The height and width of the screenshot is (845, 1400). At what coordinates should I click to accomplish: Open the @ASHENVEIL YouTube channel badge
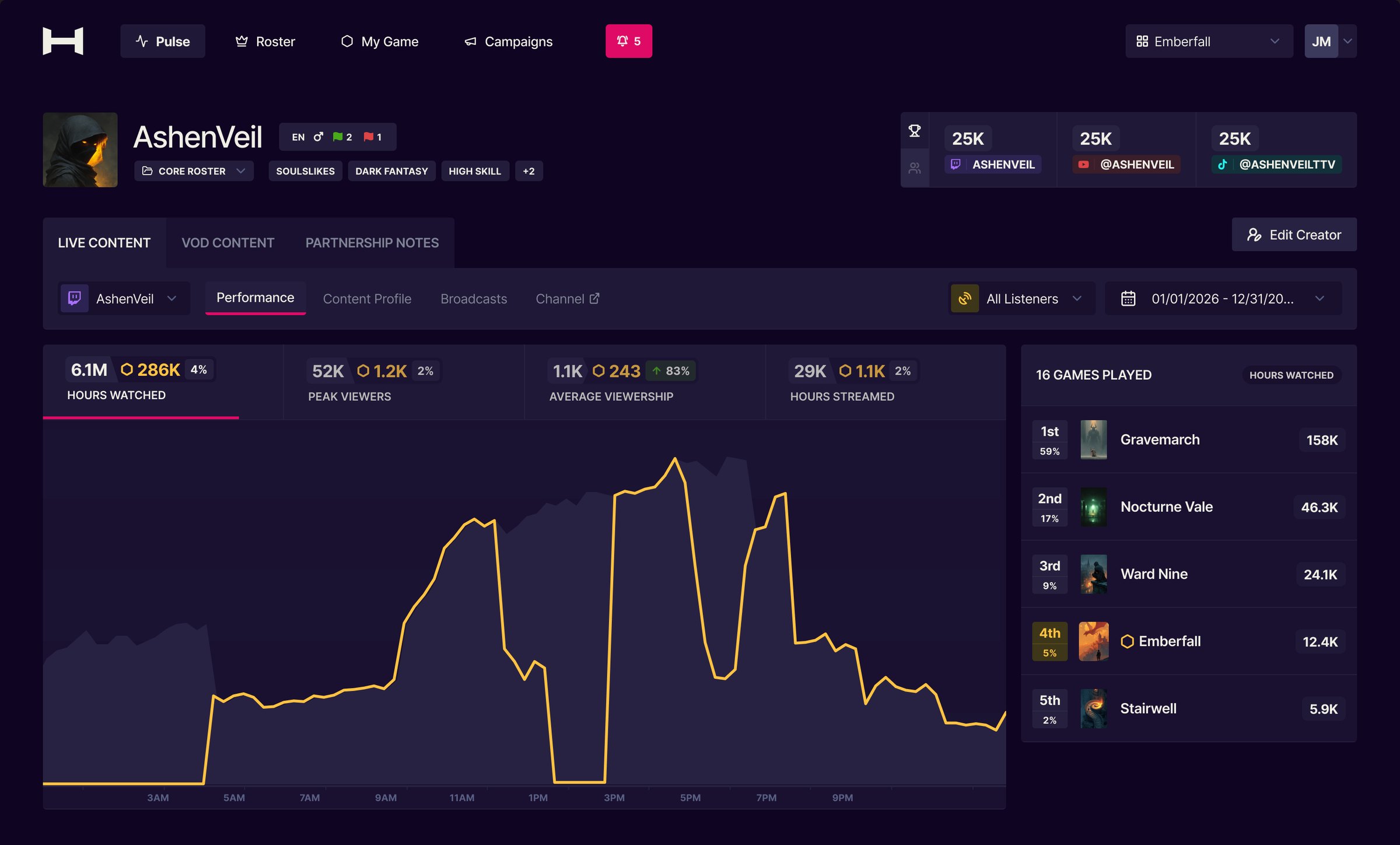coord(1127,165)
